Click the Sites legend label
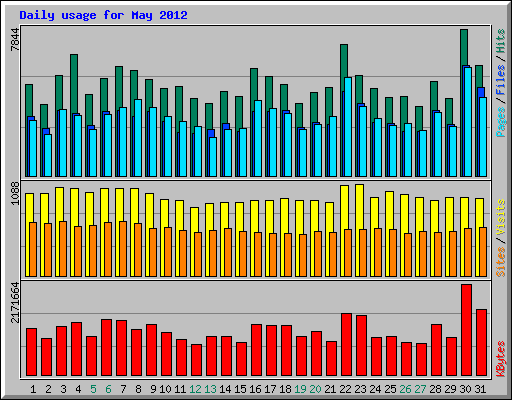 [501, 262]
